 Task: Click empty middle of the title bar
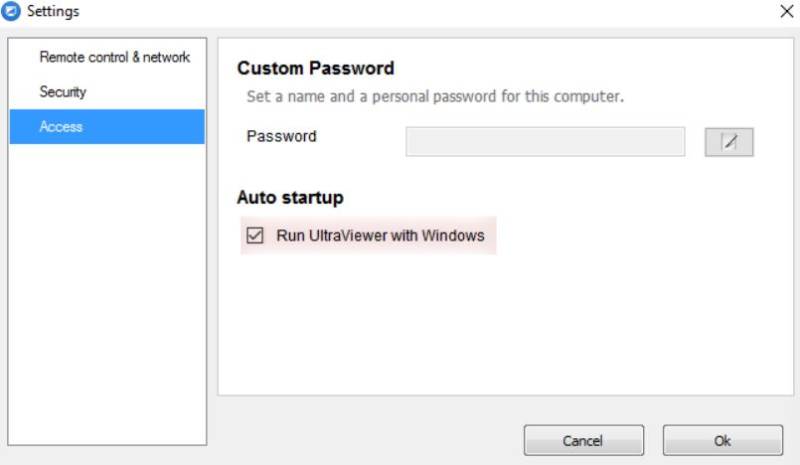click(x=400, y=12)
